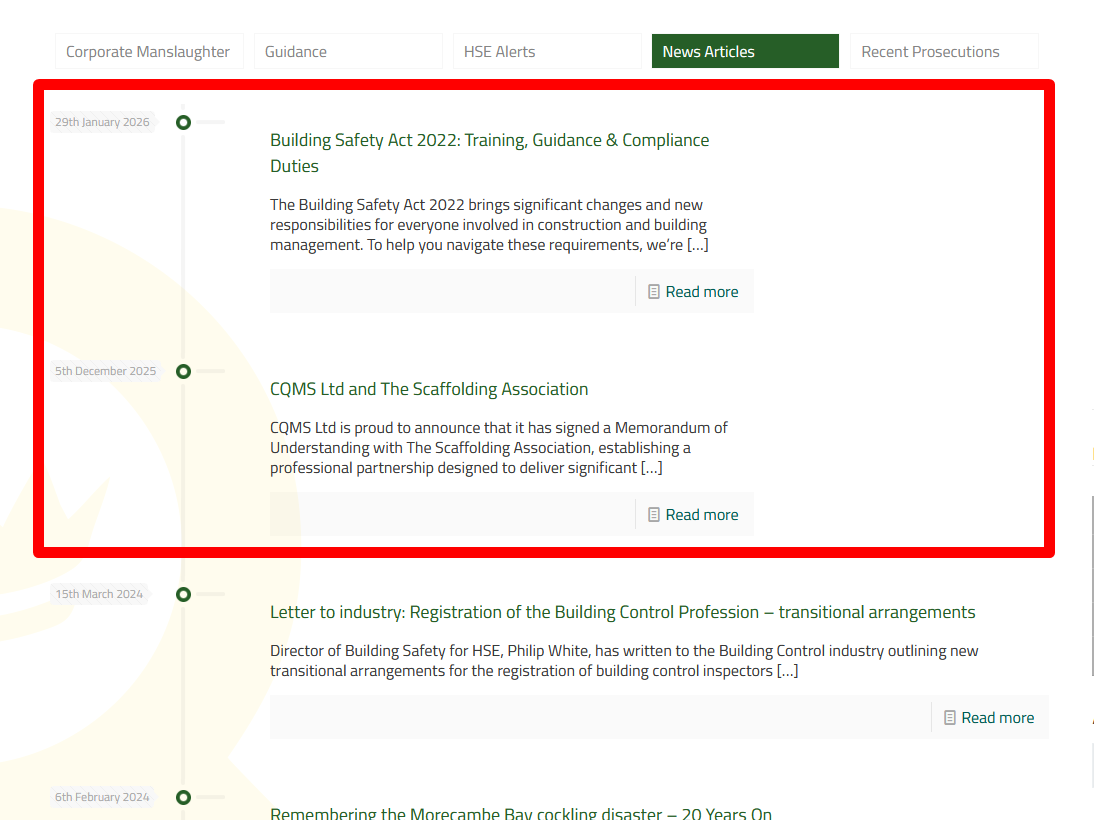This screenshot has height=820, width=1094.
Task: Open the Corporate Manslaughter tab
Action: coord(148,52)
